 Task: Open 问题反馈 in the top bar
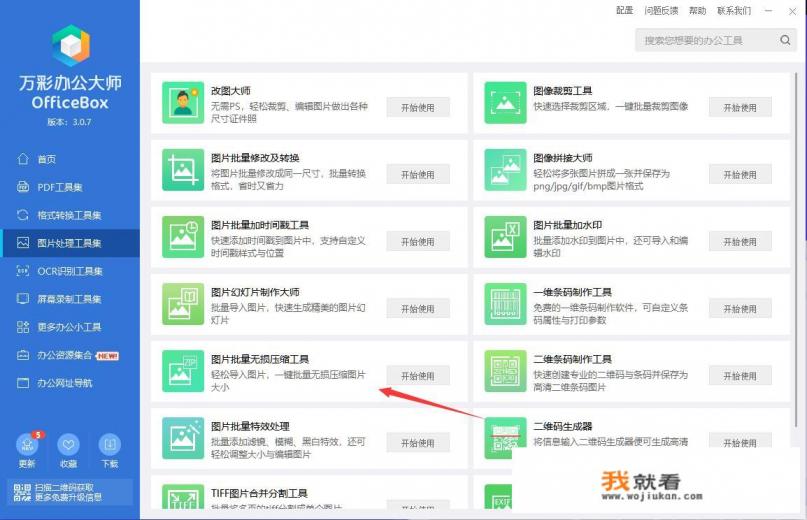[661, 10]
